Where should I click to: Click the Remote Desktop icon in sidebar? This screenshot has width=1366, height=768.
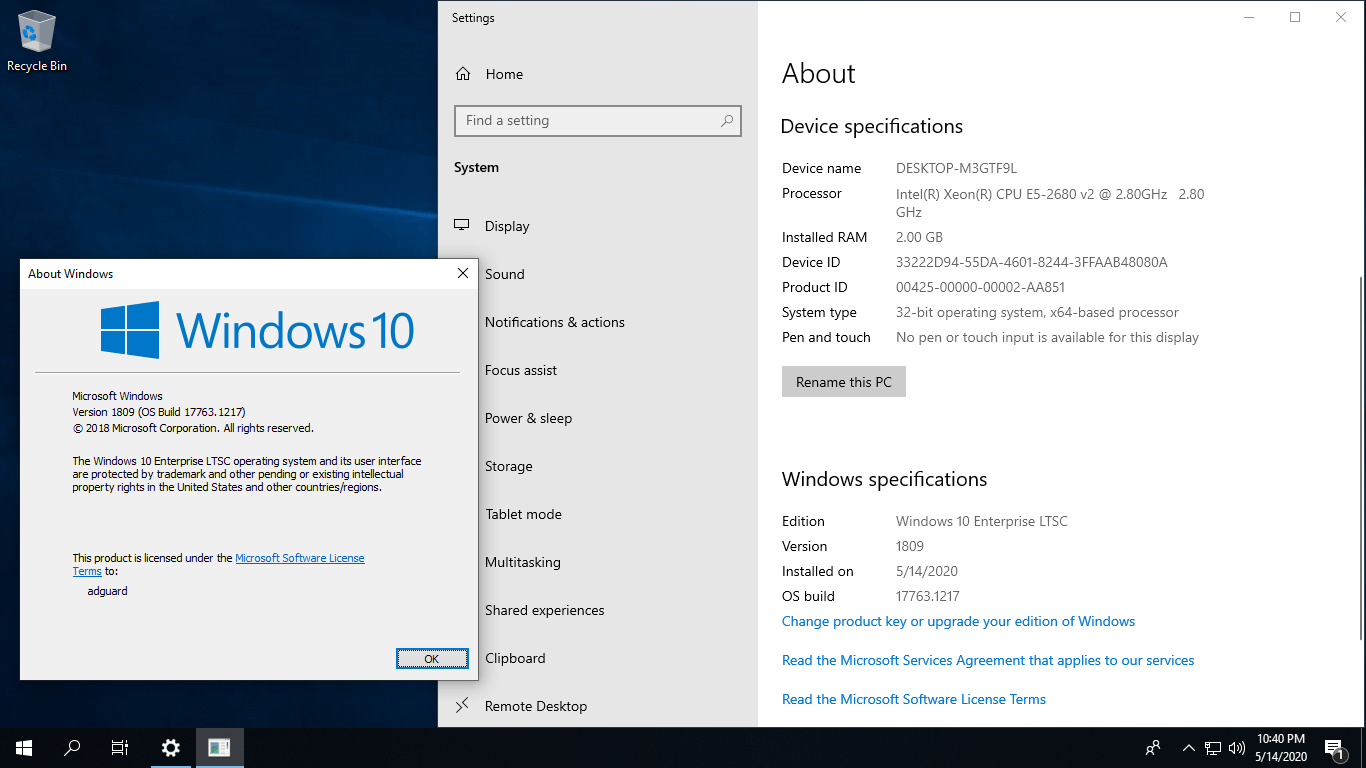click(462, 706)
